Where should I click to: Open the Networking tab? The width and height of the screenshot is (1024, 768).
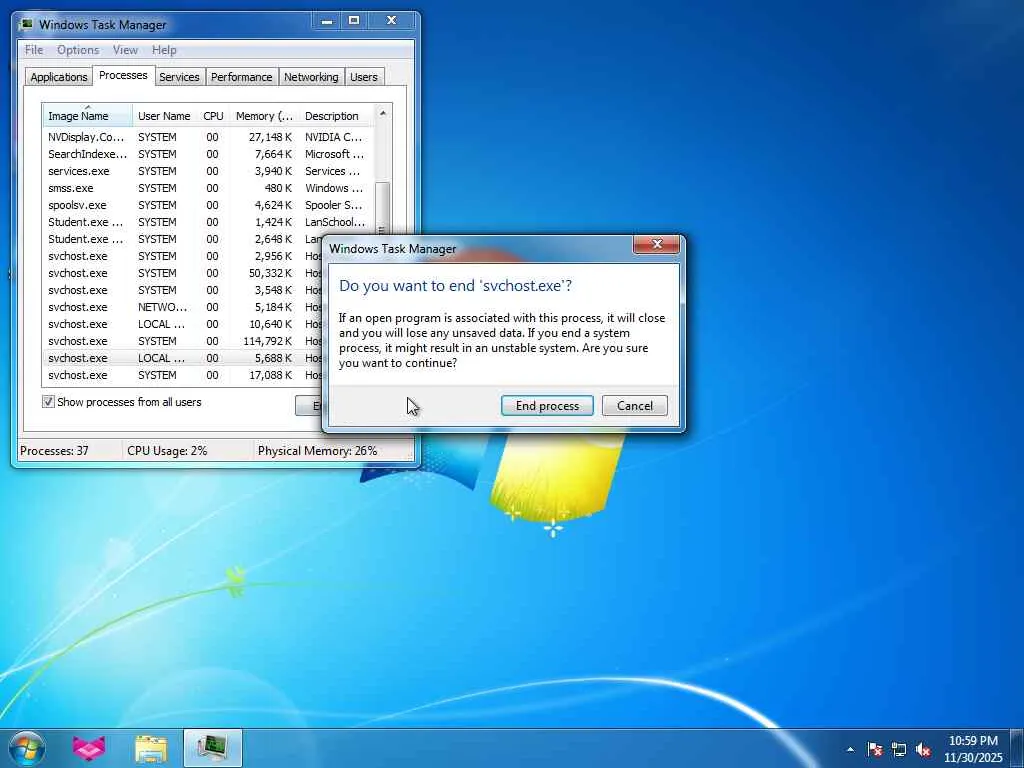(311, 77)
